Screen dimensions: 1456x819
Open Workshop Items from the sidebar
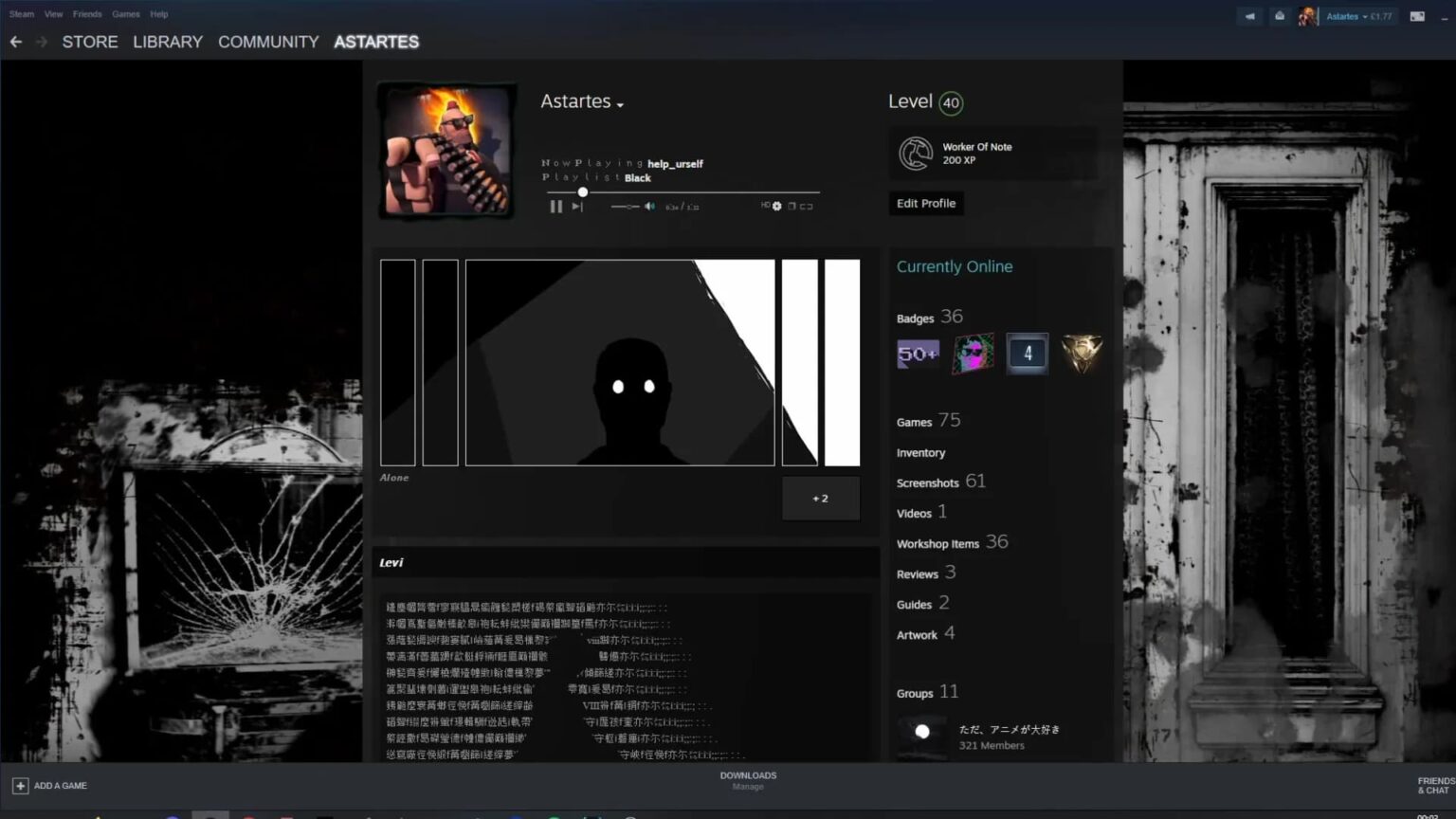click(x=938, y=543)
